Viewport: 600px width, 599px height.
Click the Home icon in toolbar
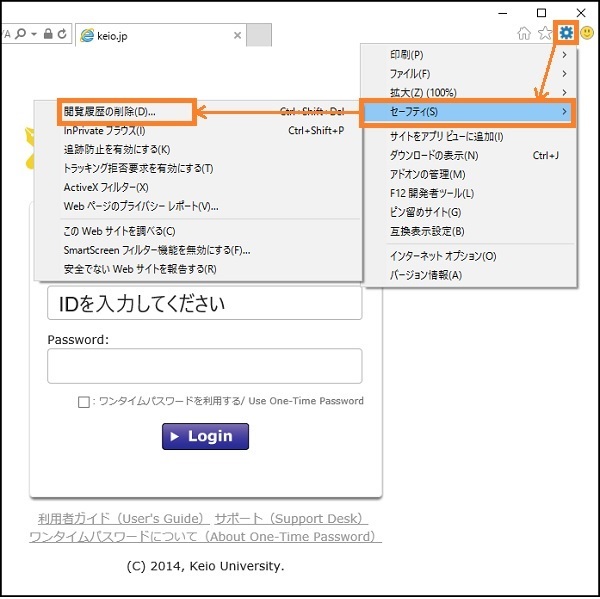click(524, 34)
